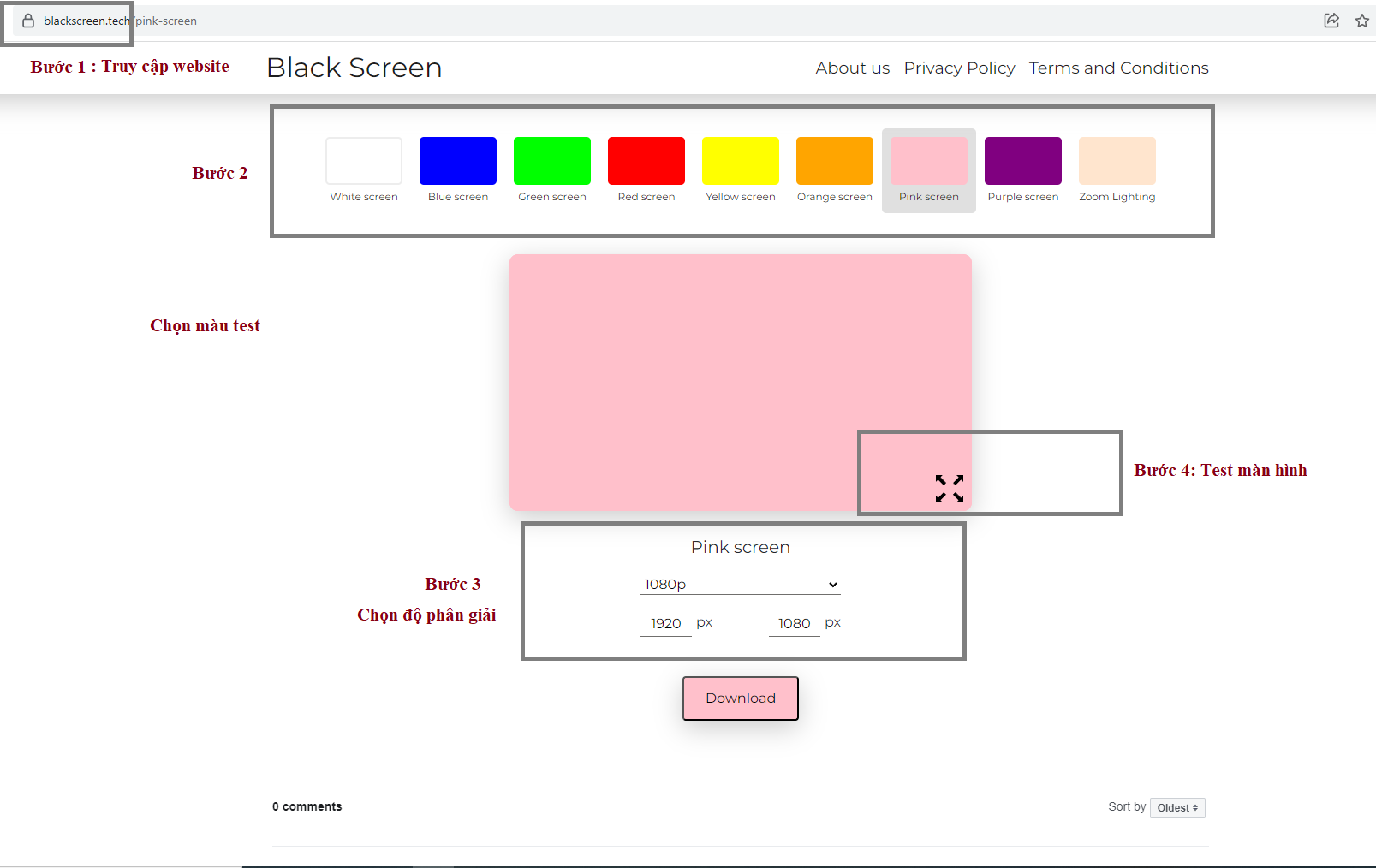Open the comments Sort by Oldest dropdown
The width and height of the screenshot is (1376, 868).
pyautogui.click(x=1176, y=807)
